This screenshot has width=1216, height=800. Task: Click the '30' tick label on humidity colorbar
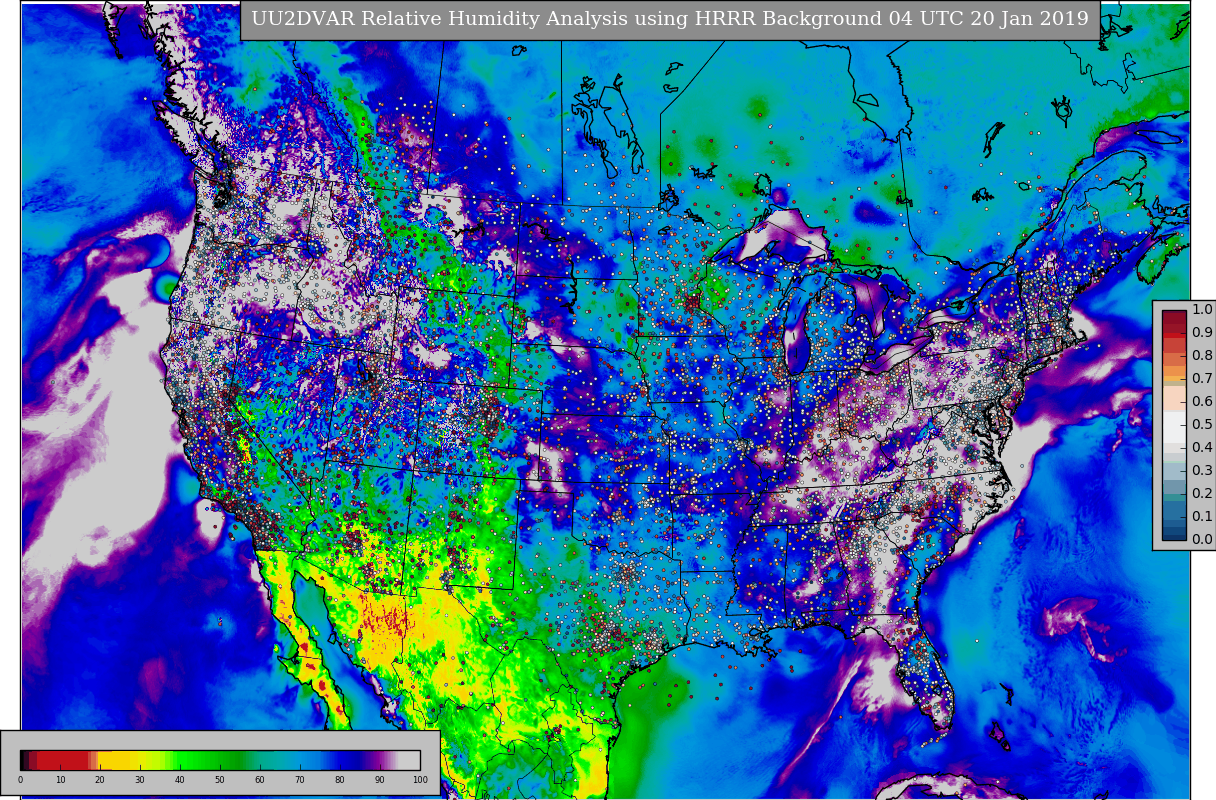(140, 780)
